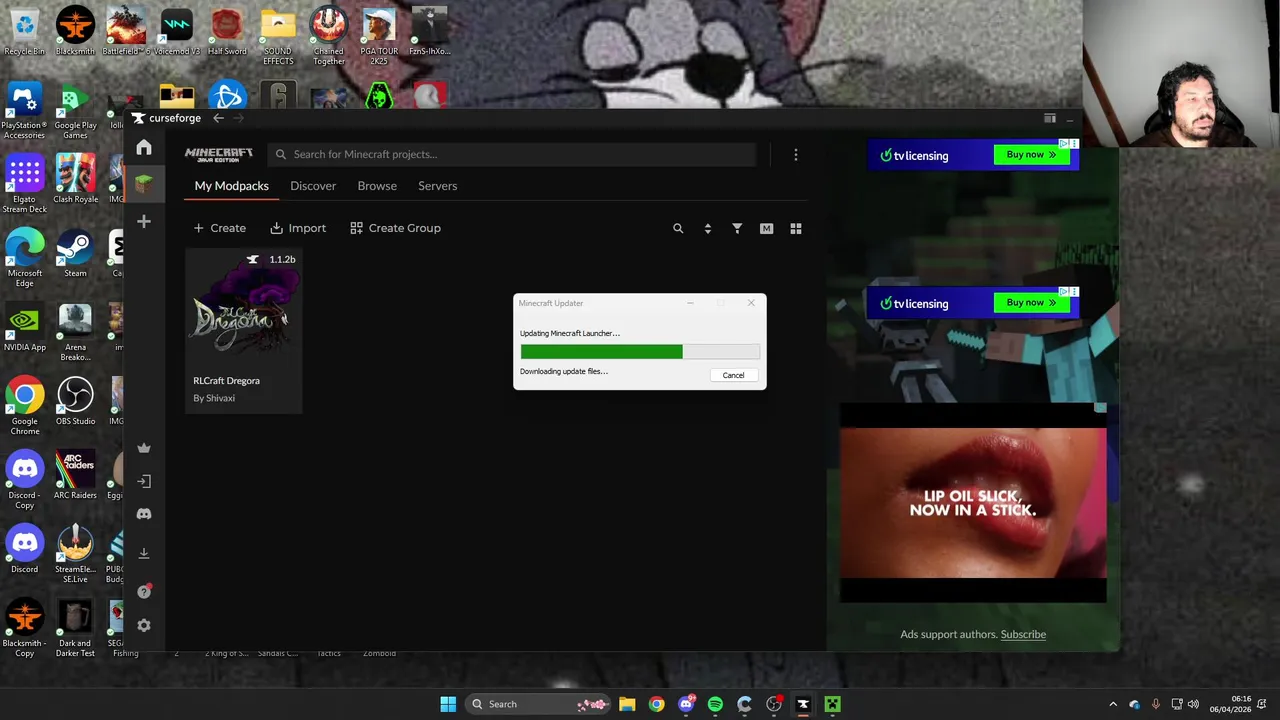Image resolution: width=1280 pixels, height=720 pixels.
Task: Open the lip oil video advertisement
Action: tap(973, 503)
